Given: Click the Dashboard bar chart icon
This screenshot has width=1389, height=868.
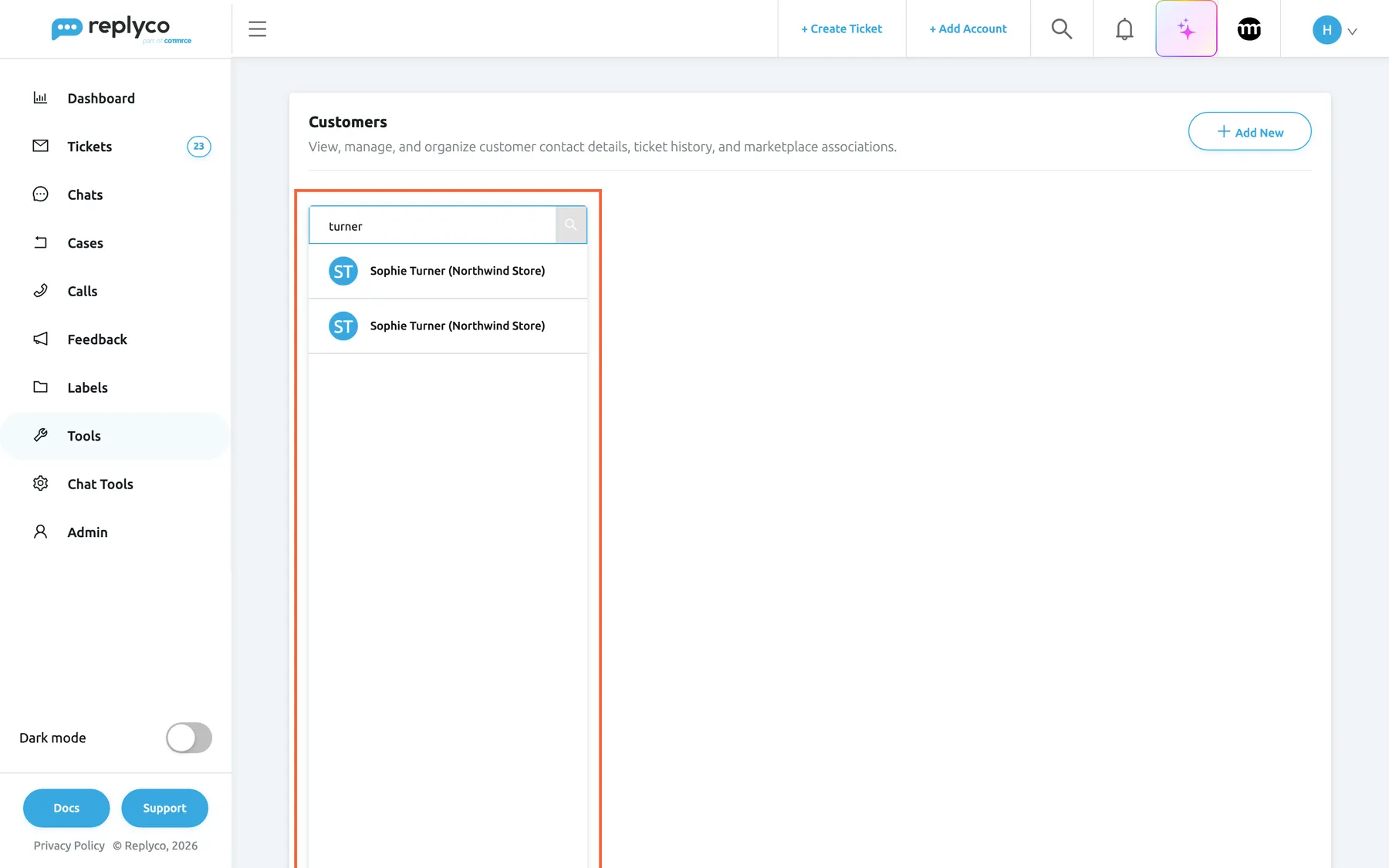Looking at the screenshot, I should click(41, 97).
